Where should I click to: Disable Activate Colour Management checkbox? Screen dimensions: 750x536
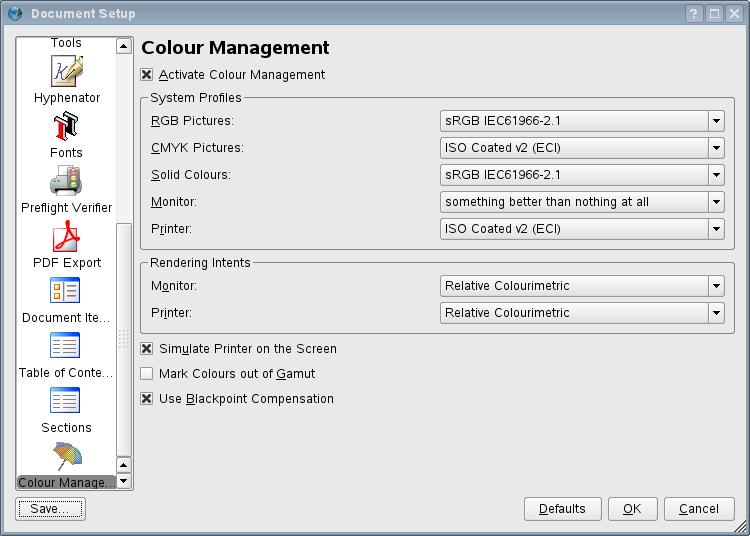pos(147,75)
